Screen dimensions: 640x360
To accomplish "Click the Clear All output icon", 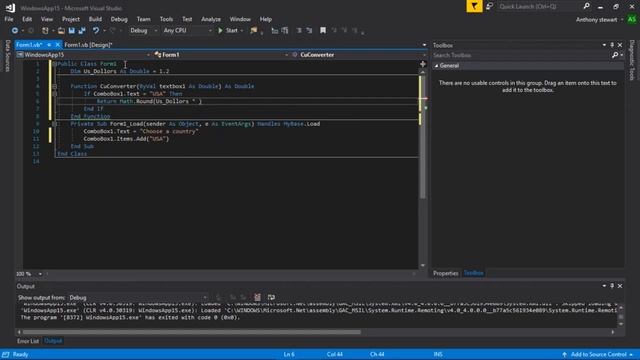I will pos(258,297).
